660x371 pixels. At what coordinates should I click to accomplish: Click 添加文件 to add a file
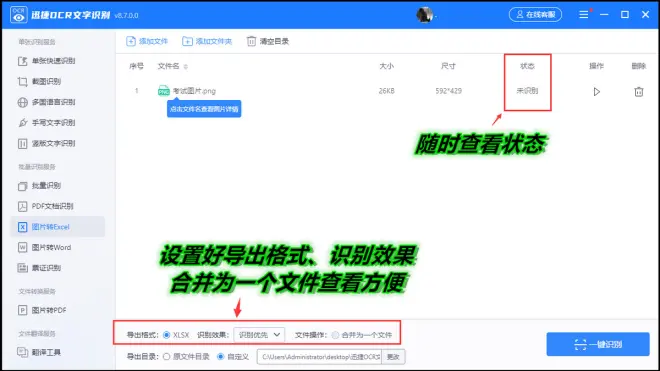point(147,41)
